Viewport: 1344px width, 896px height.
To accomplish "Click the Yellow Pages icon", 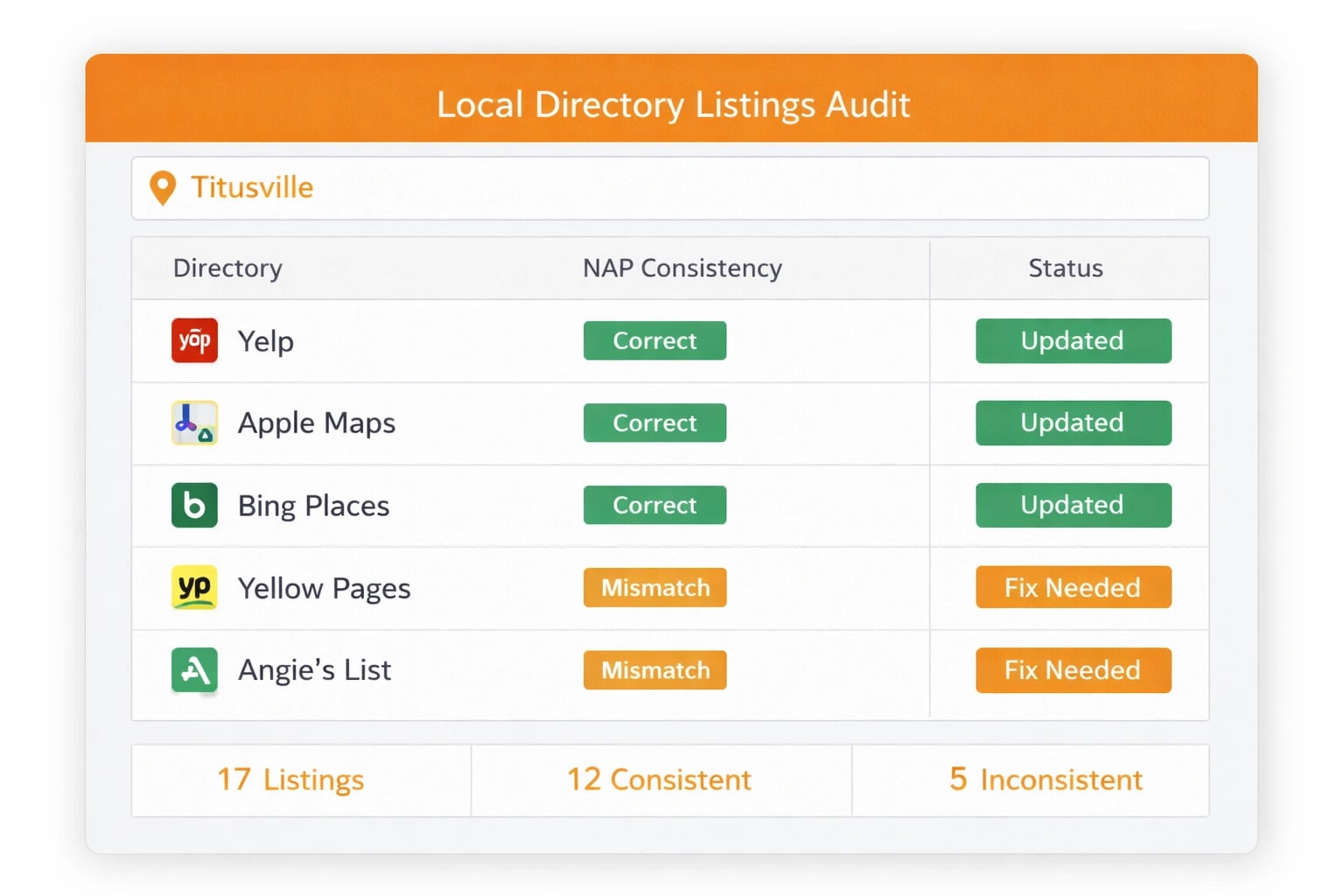I will (193, 587).
